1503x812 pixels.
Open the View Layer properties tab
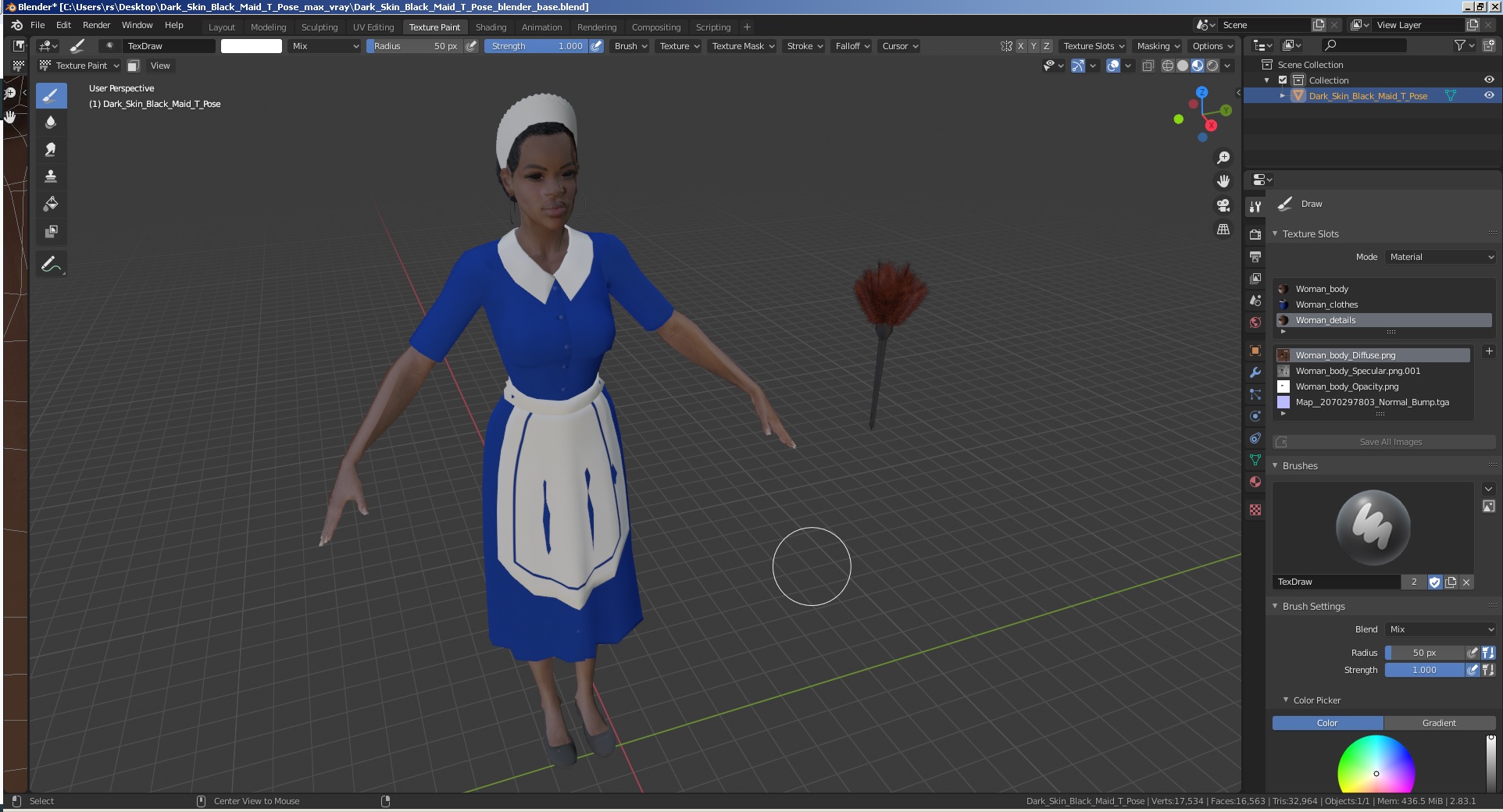1255,278
